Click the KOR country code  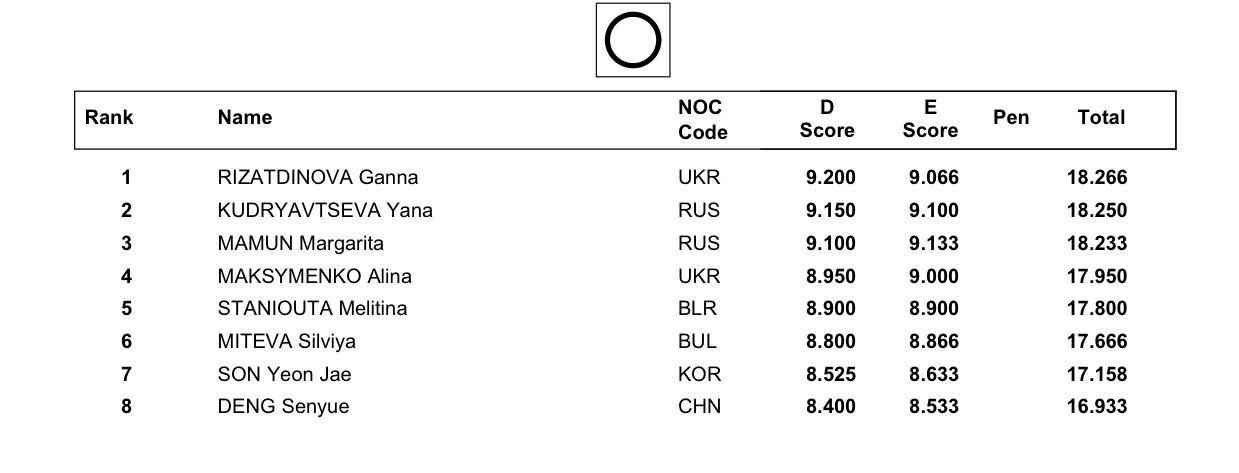click(x=699, y=375)
